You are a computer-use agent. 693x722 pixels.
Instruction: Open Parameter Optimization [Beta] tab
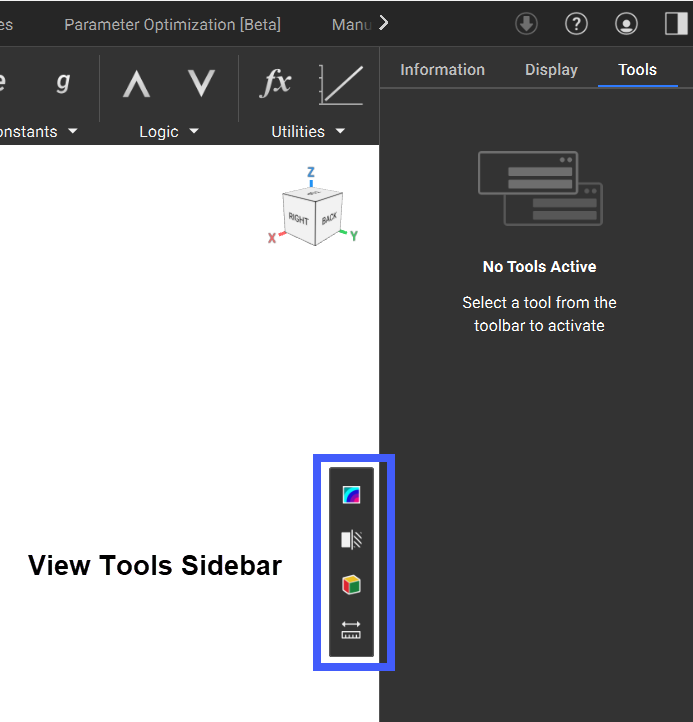pyautogui.click(x=173, y=24)
